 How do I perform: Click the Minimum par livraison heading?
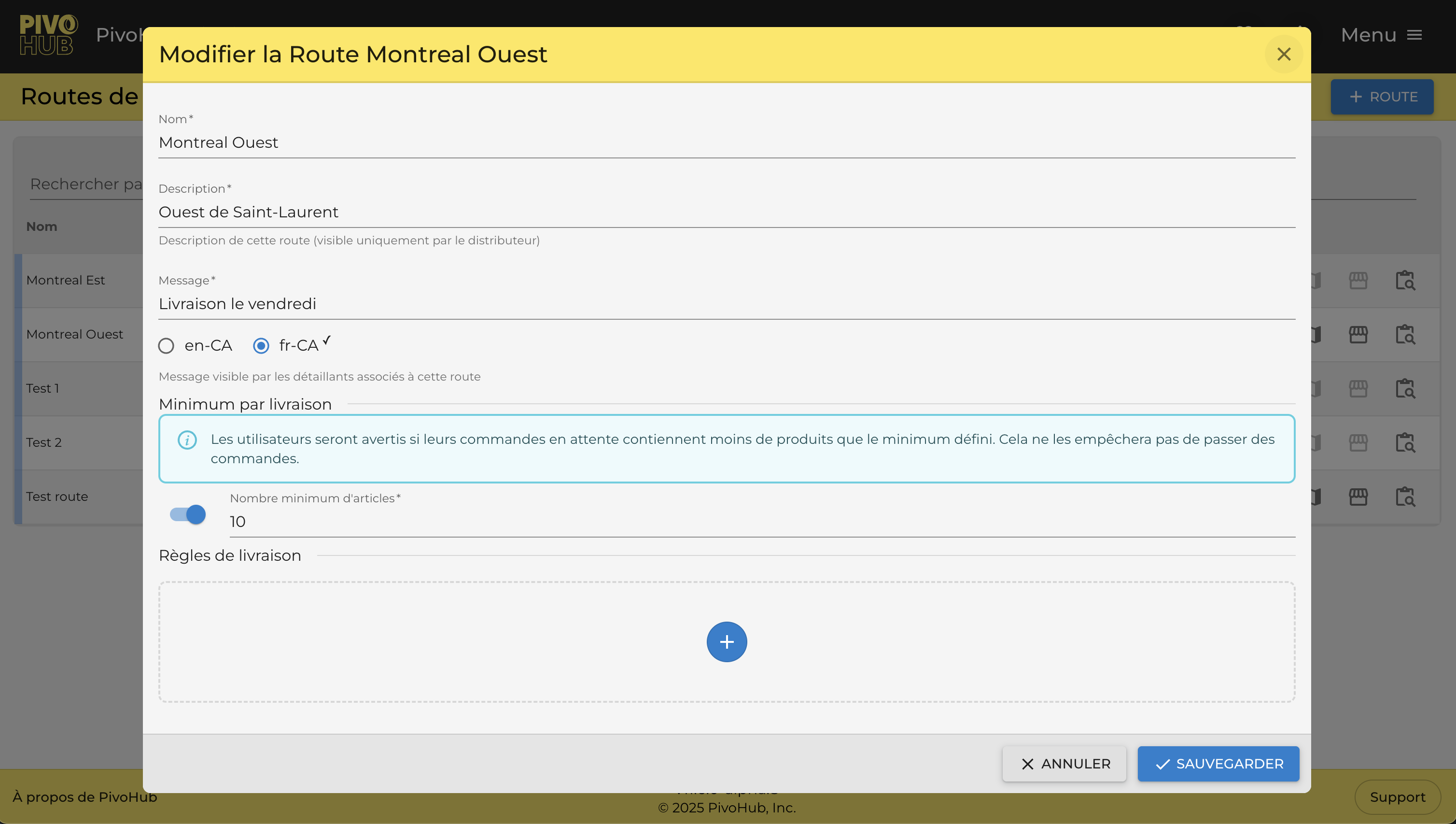(x=245, y=404)
